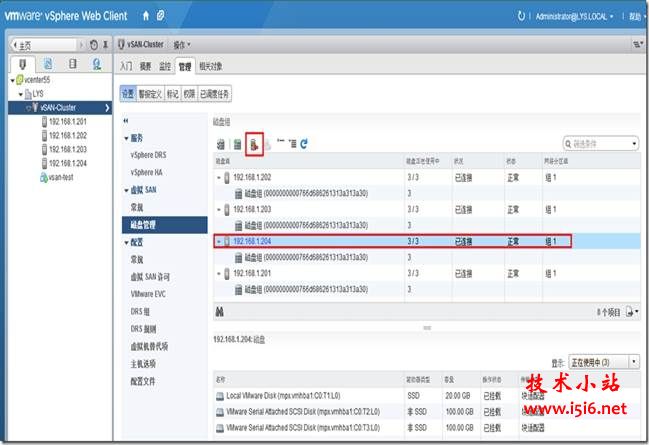
Task: Open navigator history clock icon
Action: click(x=94, y=45)
